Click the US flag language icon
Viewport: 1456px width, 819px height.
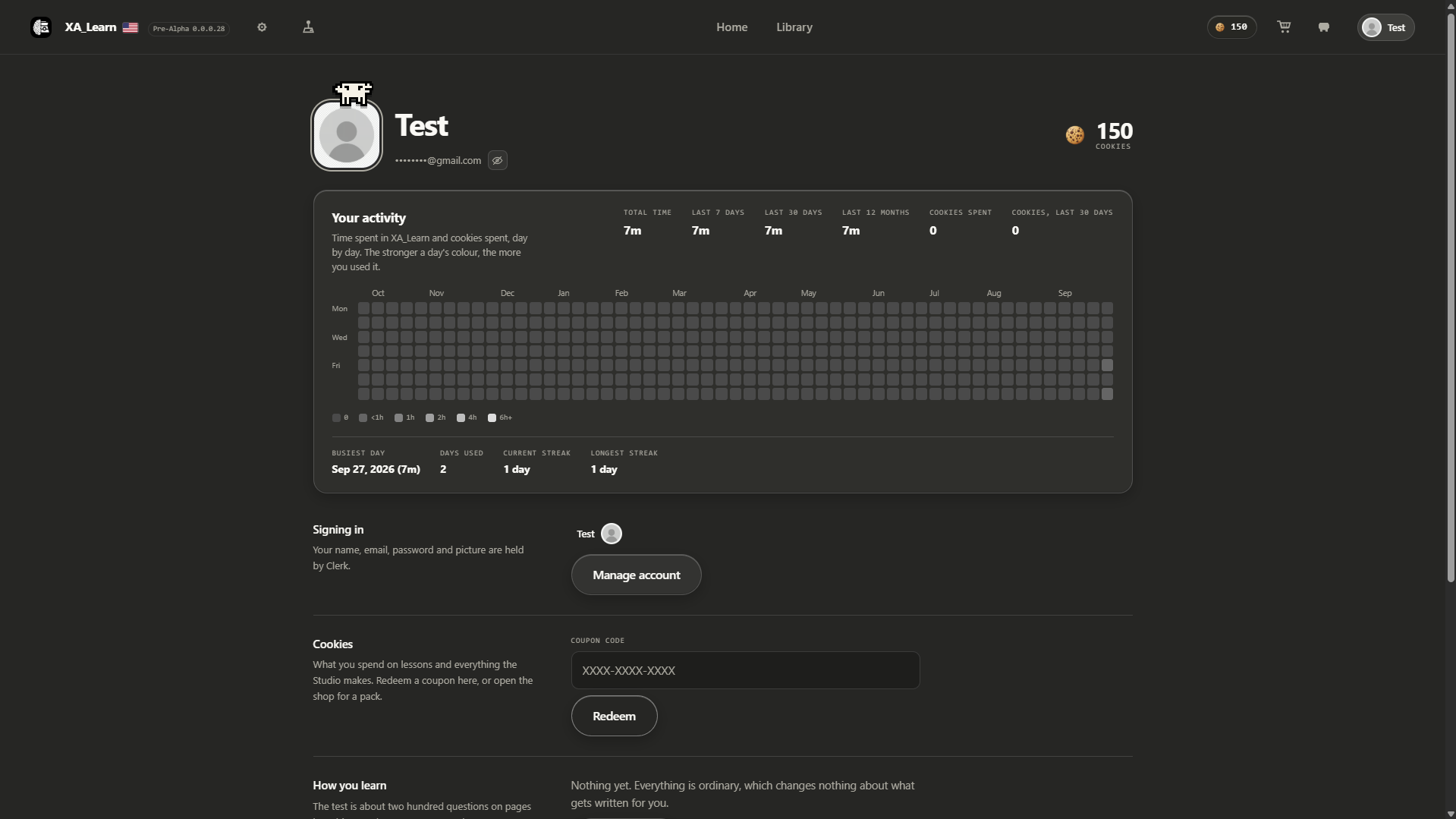[x=131, y=27]
